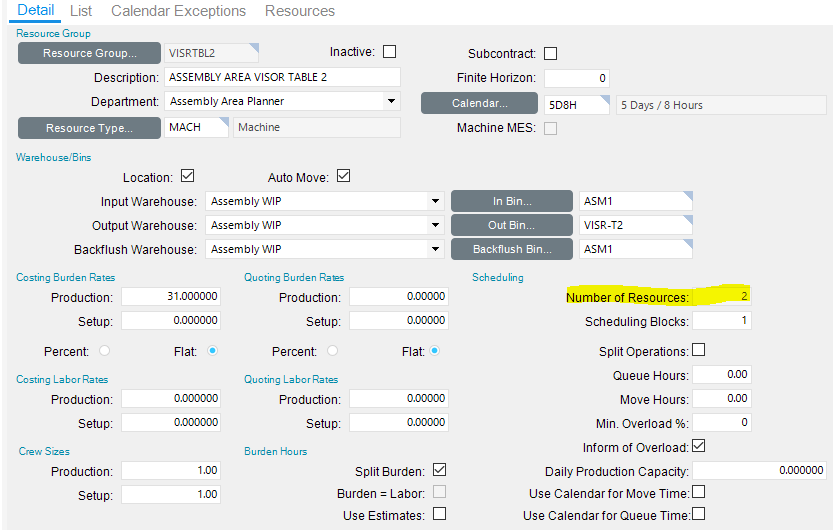Click the In Bin button
The height and width of the screenshot is (530, 833).
[x=511, y=200]
